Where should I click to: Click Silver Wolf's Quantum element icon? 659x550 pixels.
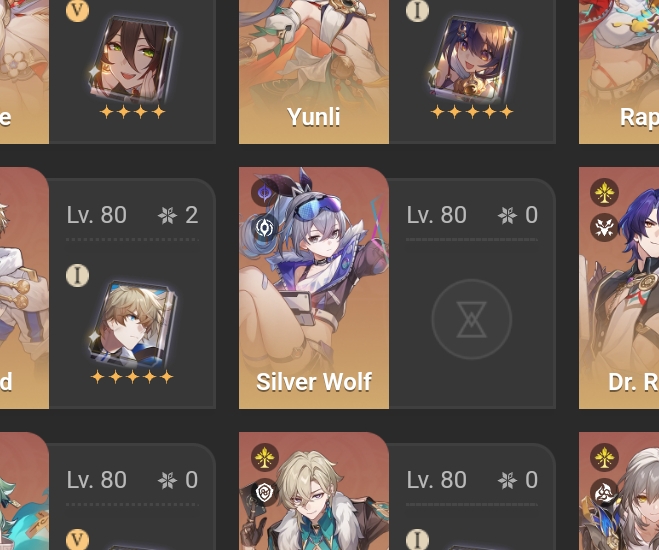tap(264, 192)
